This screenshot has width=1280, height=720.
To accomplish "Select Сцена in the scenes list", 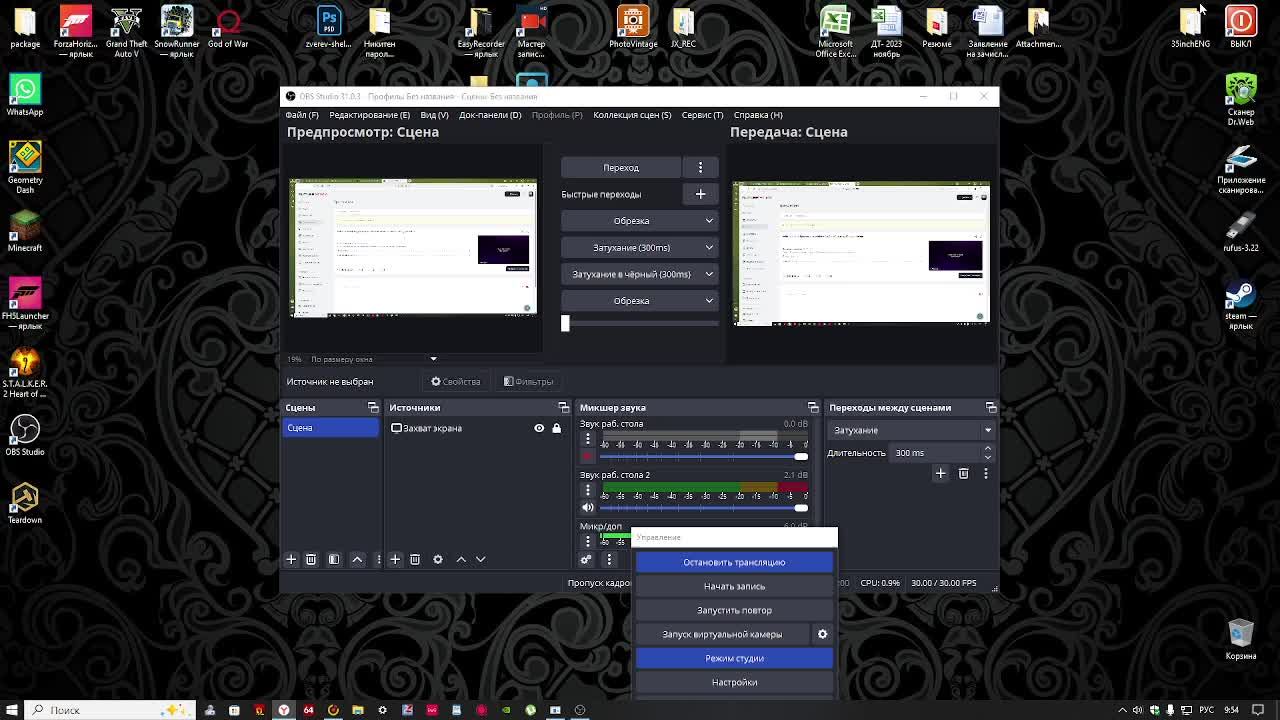I will point(331,428).
